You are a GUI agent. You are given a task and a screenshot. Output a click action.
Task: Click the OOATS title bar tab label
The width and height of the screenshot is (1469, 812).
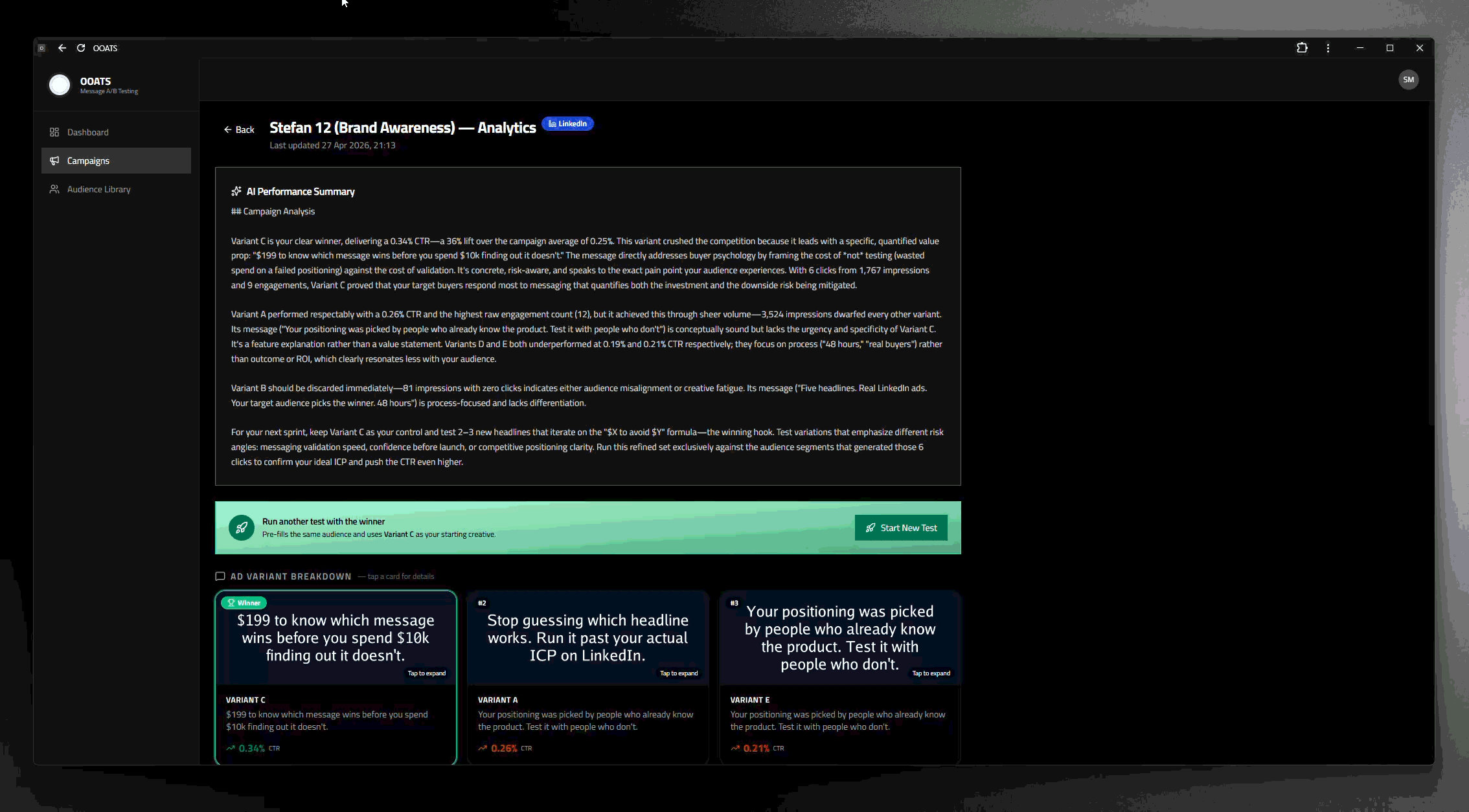pos(105,48)
